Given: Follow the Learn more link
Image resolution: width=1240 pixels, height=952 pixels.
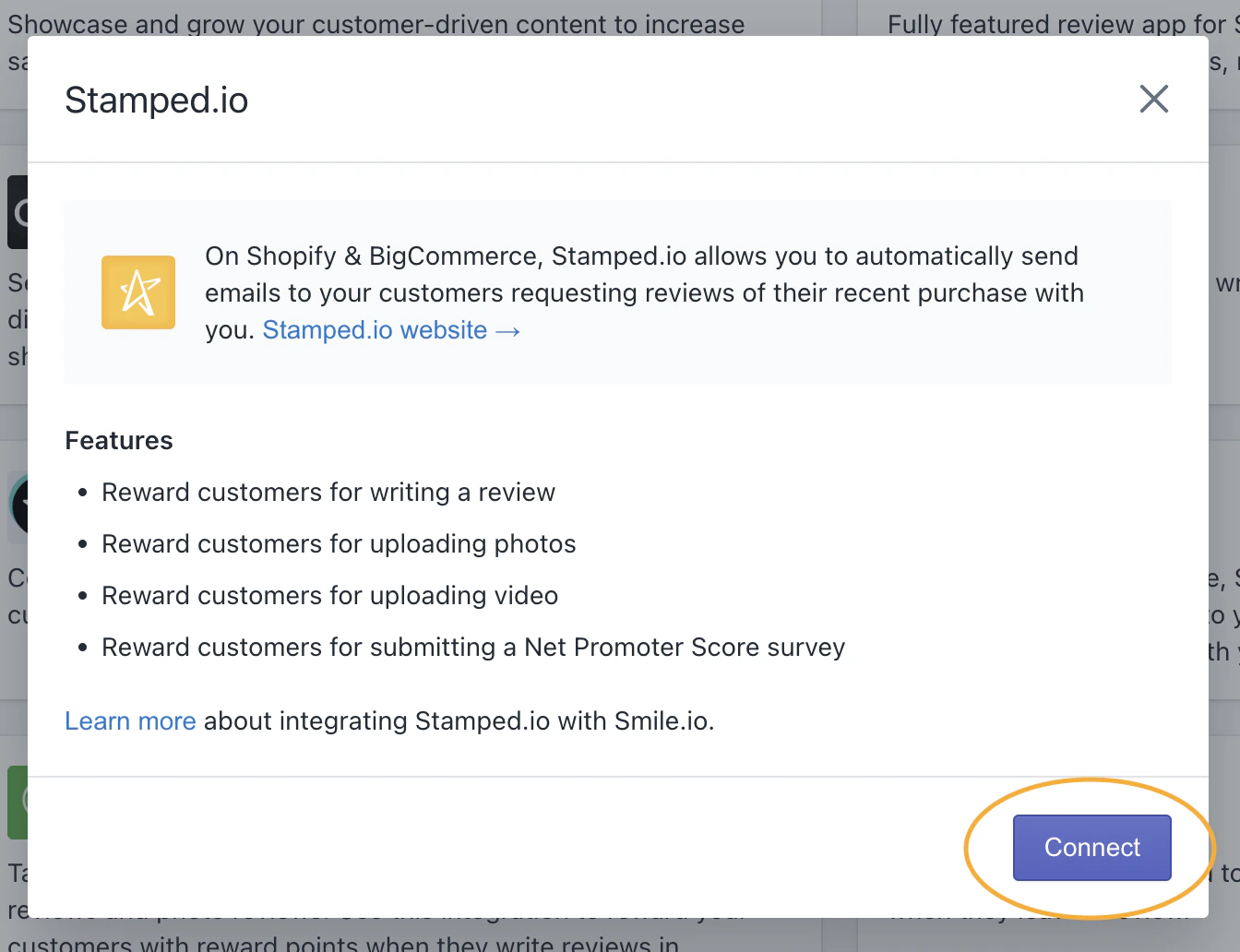Looking at the screenshot, I should (130, 720).
